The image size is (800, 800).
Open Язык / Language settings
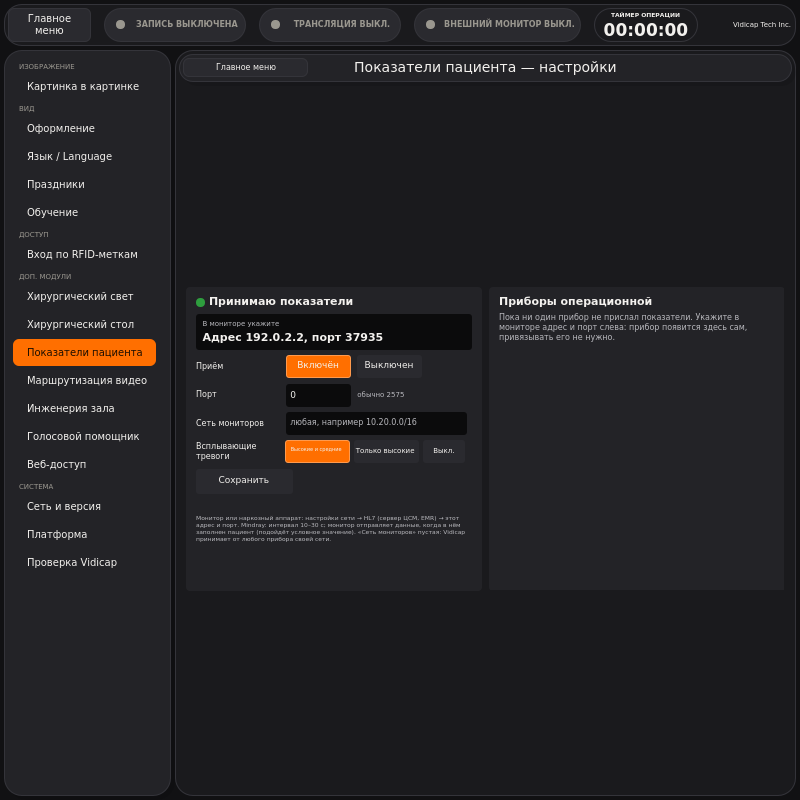click(85, 156)
